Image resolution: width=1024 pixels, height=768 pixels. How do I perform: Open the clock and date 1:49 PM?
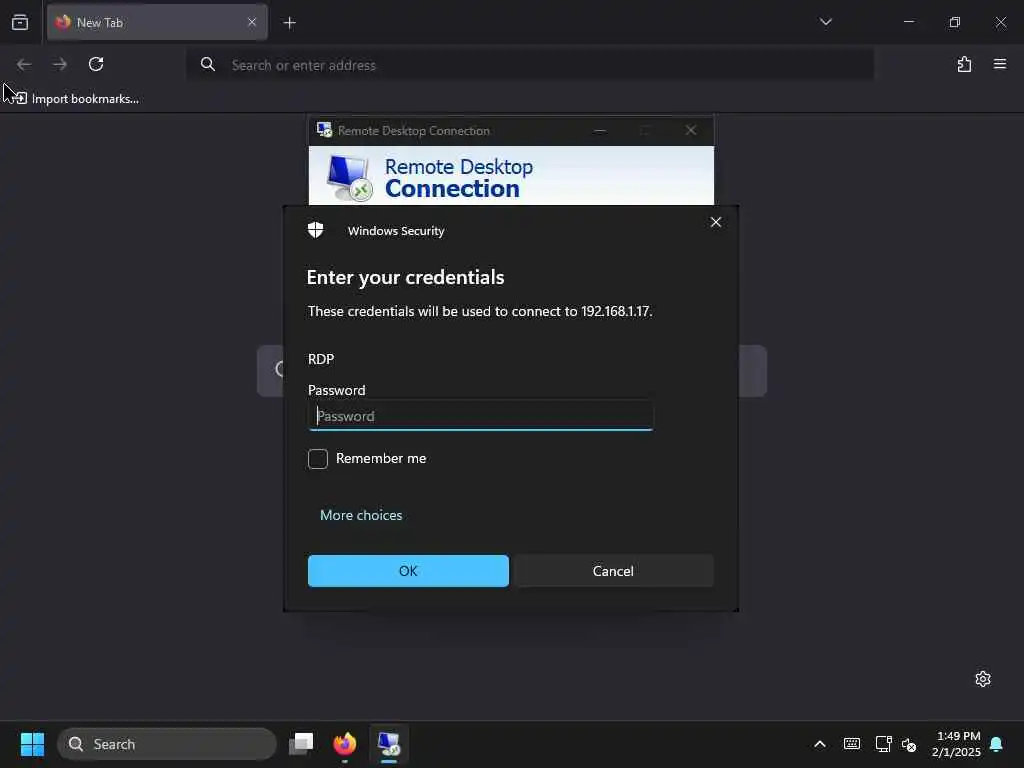coord(957,744)
